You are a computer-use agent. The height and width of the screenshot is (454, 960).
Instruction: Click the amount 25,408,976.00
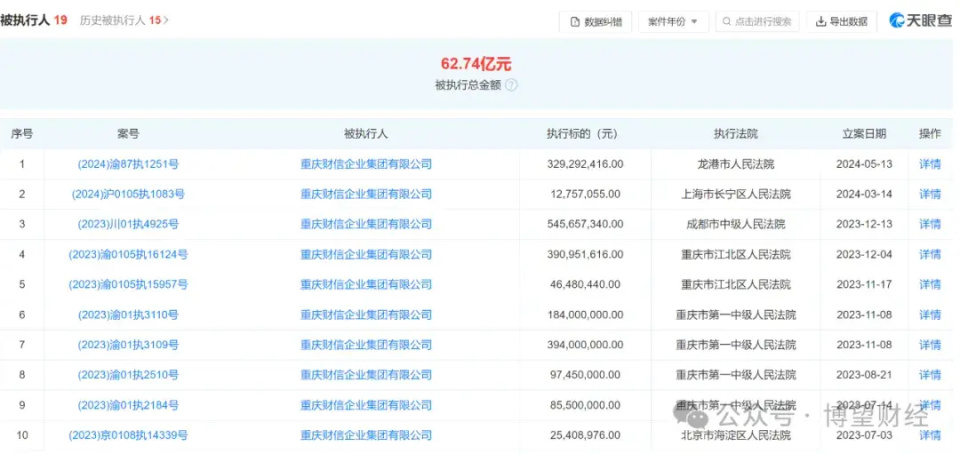pos(585,436)
